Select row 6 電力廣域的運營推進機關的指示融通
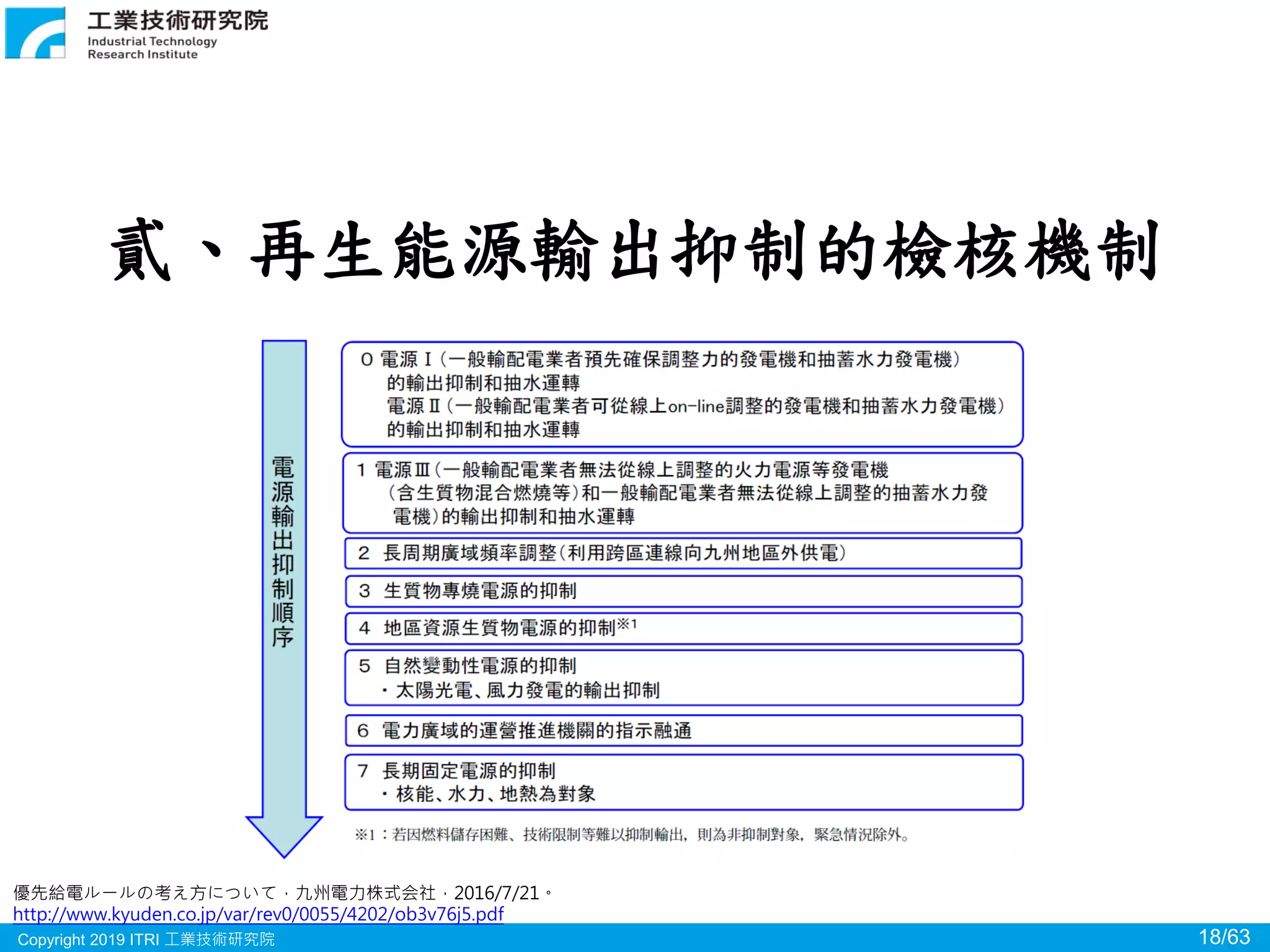 pyautogui.click(x=683, y=731)
